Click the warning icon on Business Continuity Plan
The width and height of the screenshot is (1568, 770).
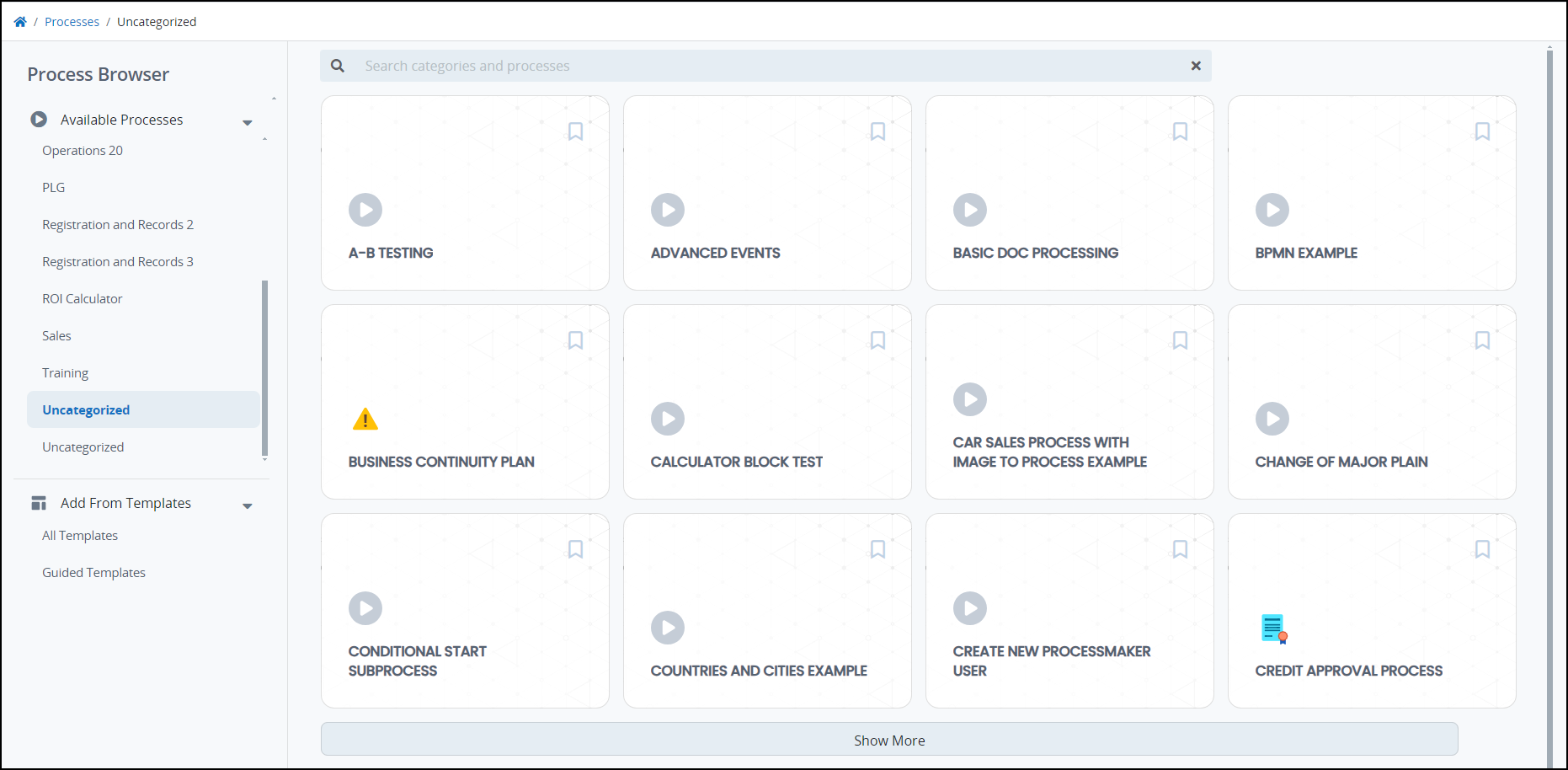pos(365,418)
